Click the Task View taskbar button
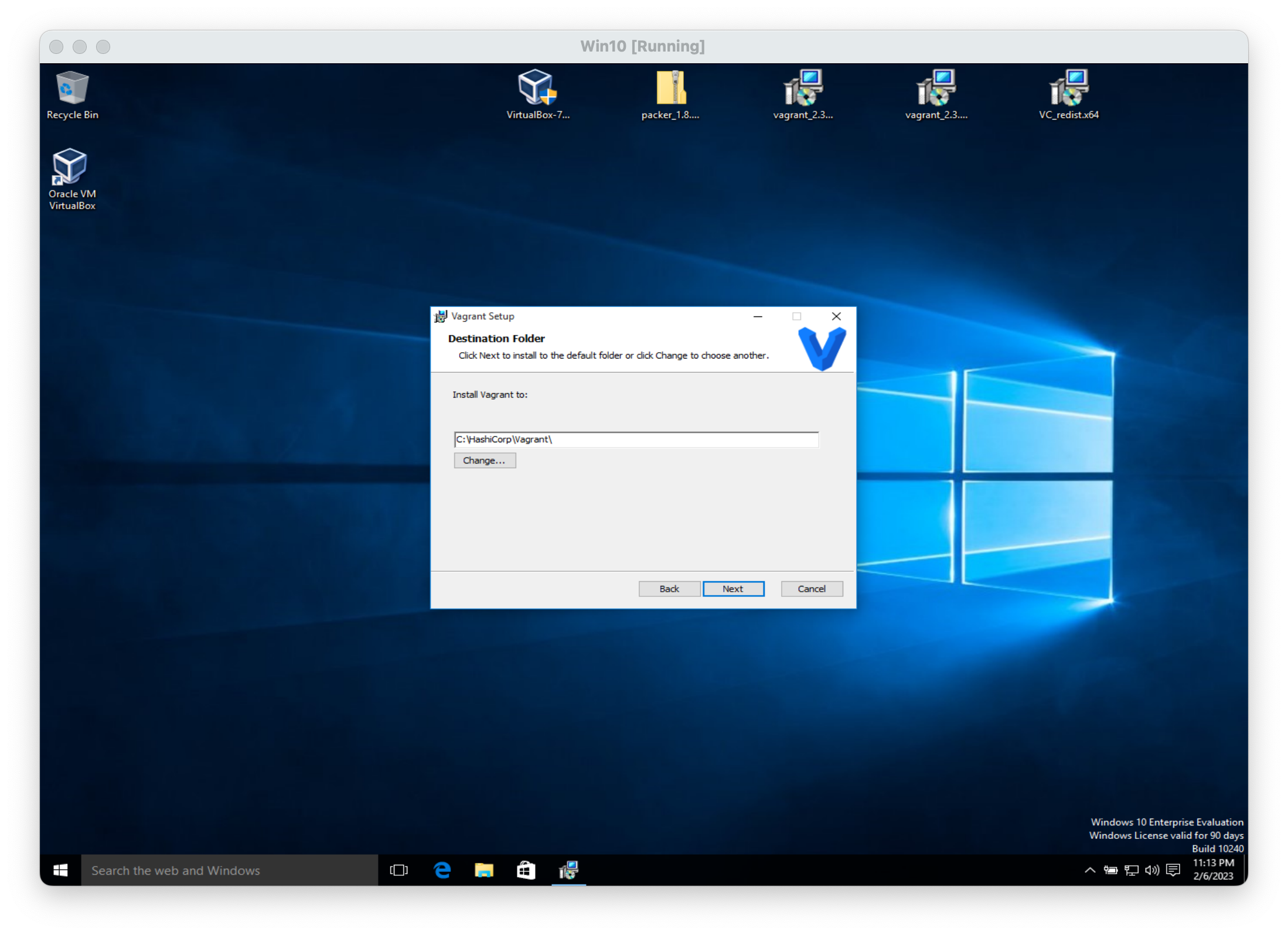 tap(398, 870)
